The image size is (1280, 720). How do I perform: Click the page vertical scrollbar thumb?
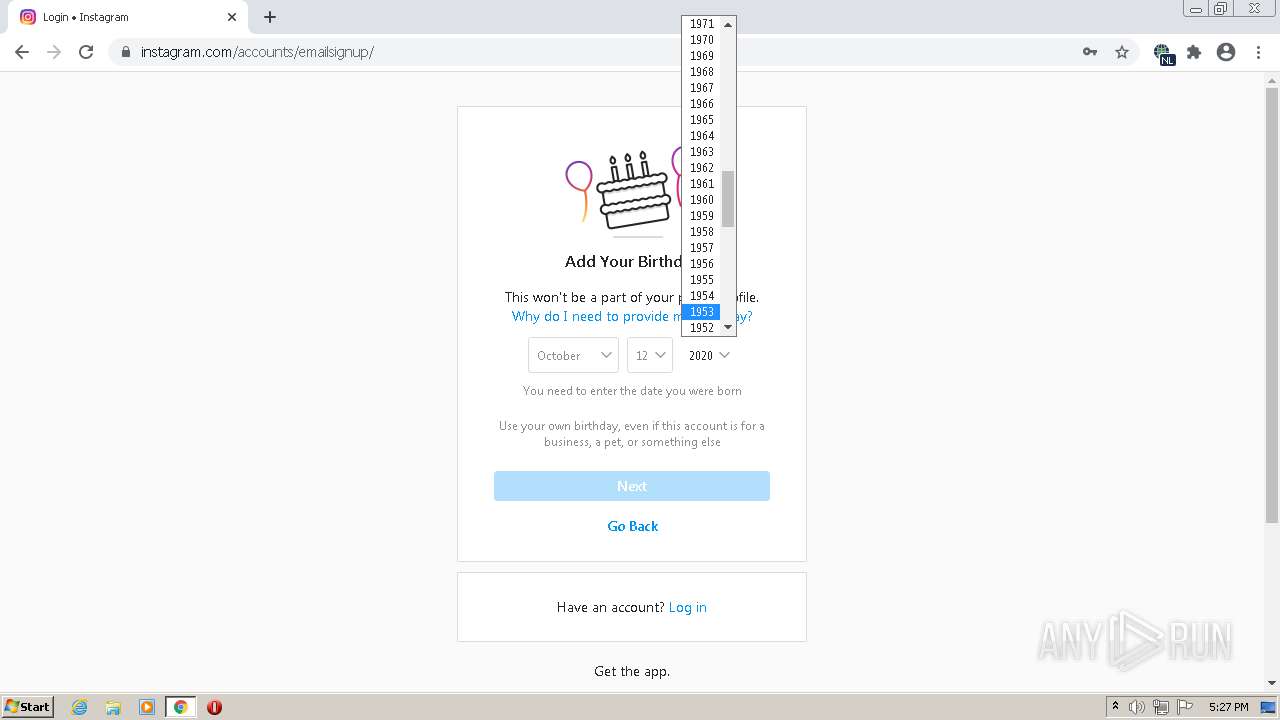(1271, 305)
